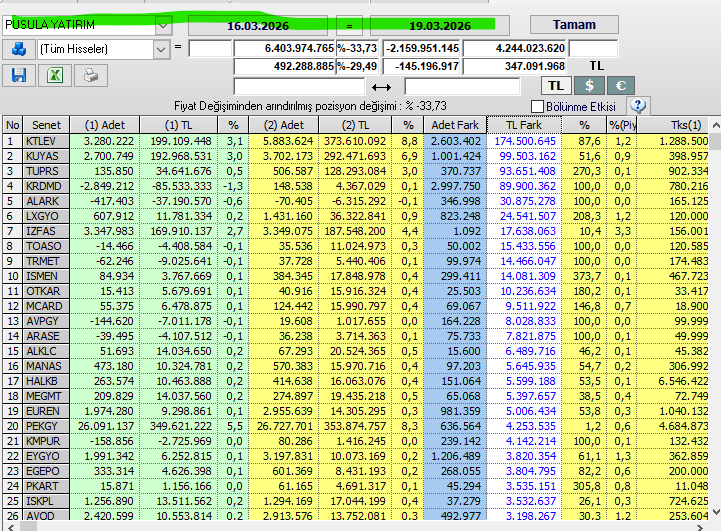The height and width of the screenshot is (531, 721).
Task: Click the total value 4.244.023.620
Action: 515,49
